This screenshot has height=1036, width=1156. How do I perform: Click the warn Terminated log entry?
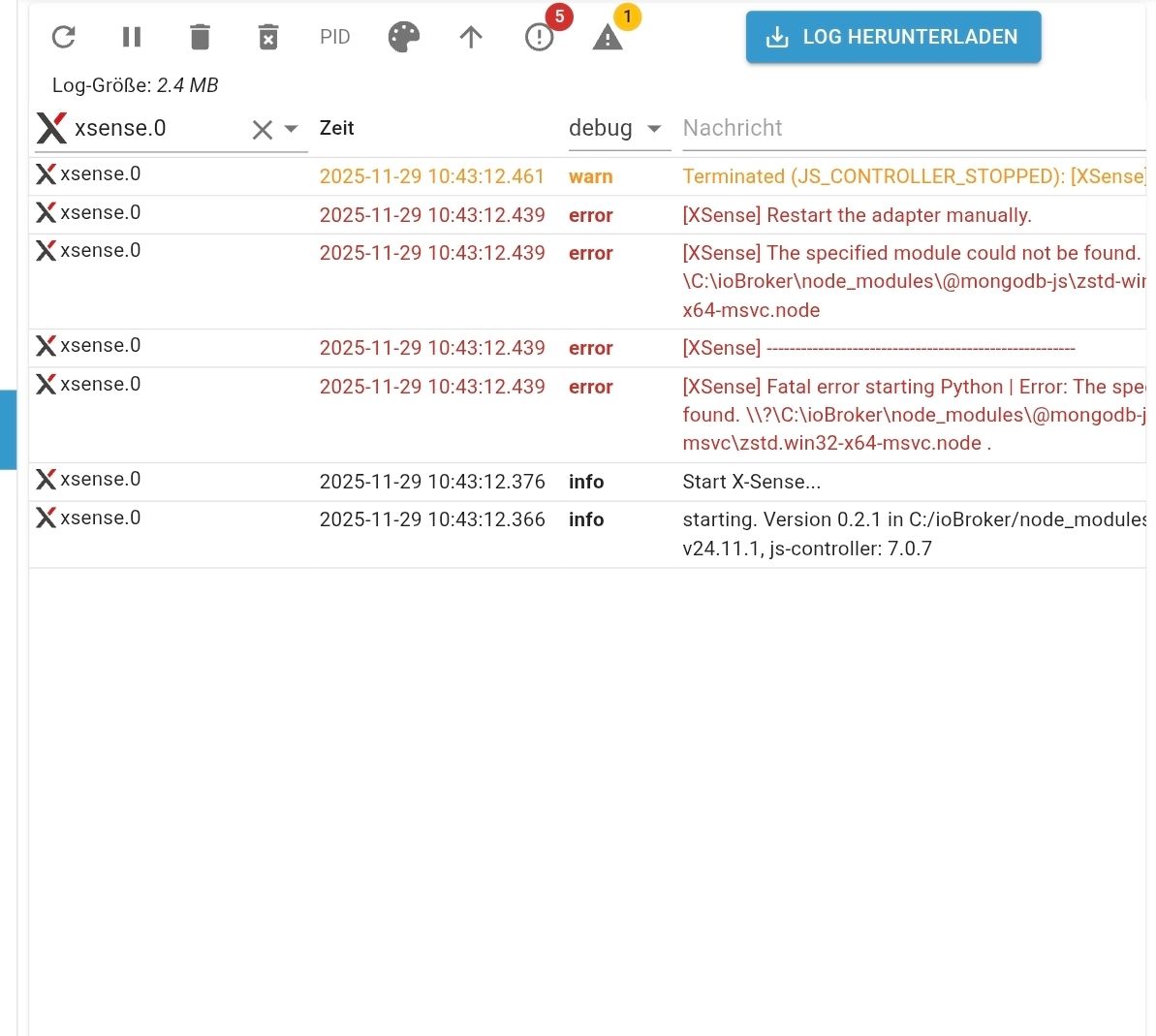[587, 176]
